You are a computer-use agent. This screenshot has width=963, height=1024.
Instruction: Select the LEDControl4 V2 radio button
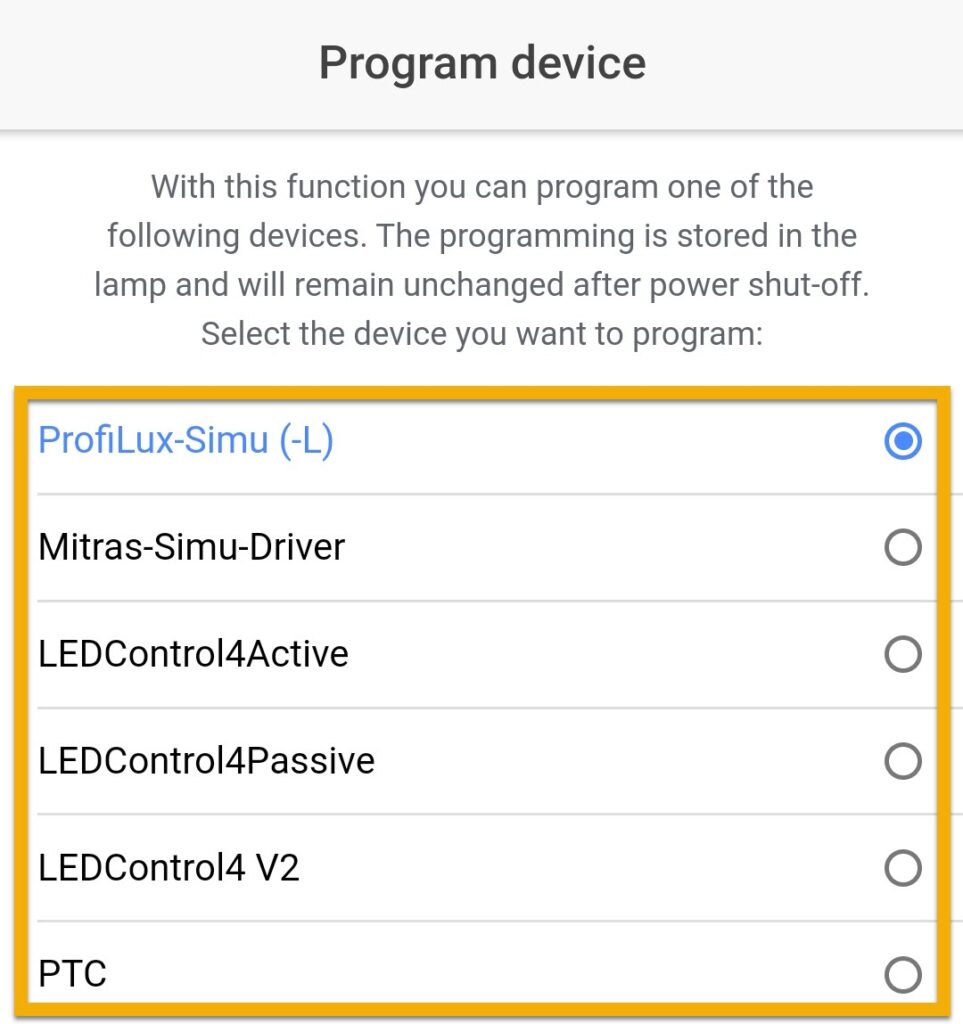pyautogui.click(x=903, y=868)
